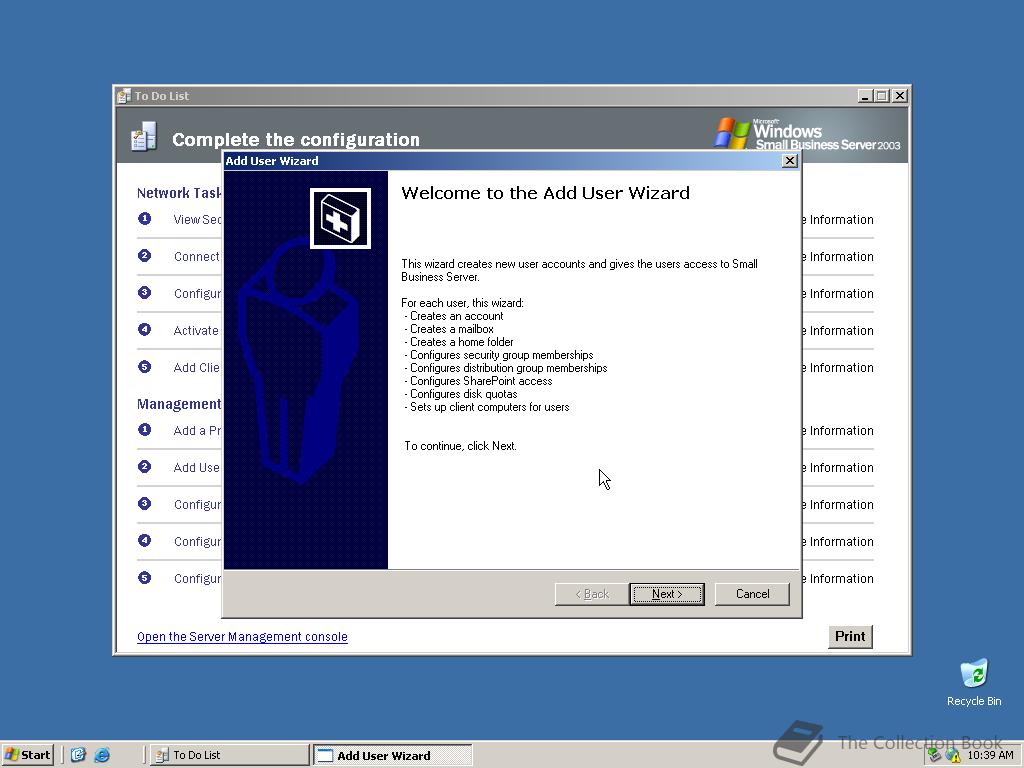This screenshot has width=1024, height=768.
Task: Click 'Creates a mailbox' wizard text
Action: (x=451, y=329)
